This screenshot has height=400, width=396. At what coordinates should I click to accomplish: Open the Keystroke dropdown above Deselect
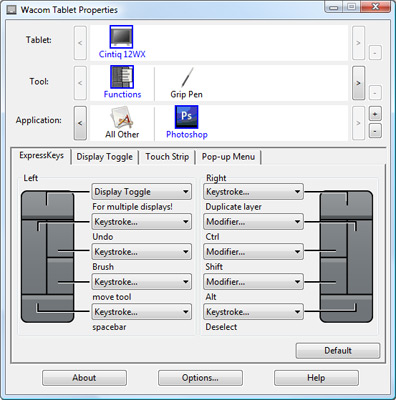253,312
